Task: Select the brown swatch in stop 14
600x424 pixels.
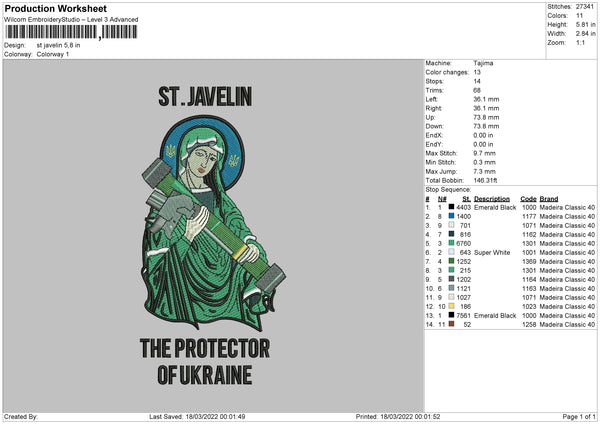Action: click(x=452, y=324)
